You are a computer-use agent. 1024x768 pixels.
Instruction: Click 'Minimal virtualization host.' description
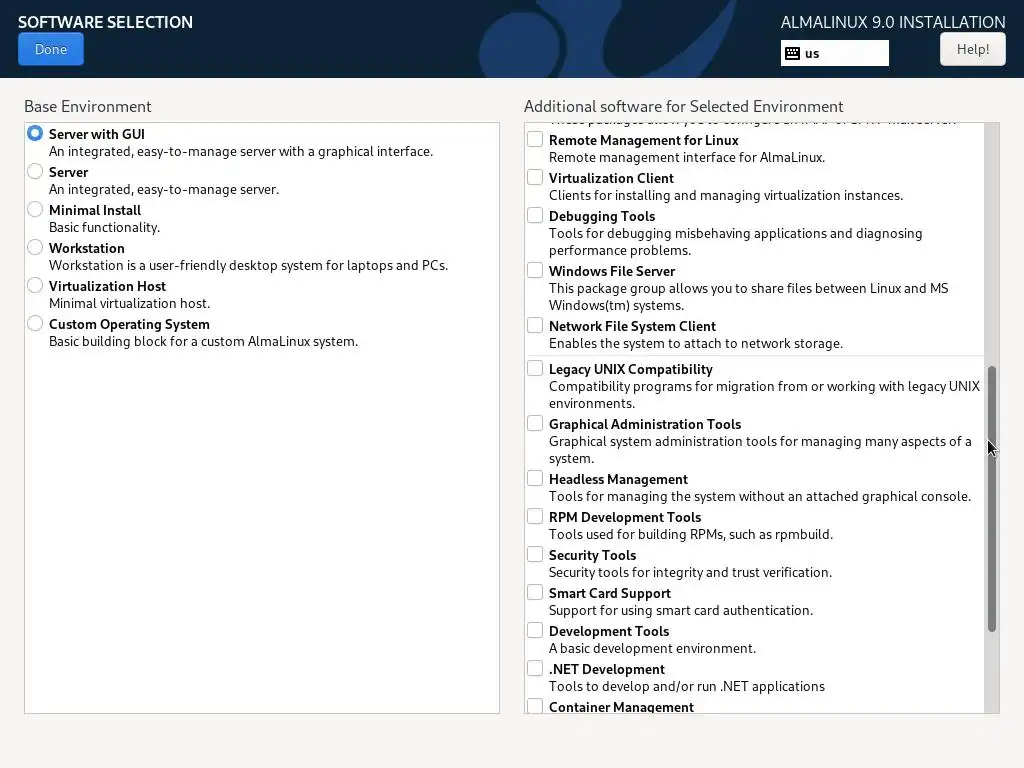129,303
